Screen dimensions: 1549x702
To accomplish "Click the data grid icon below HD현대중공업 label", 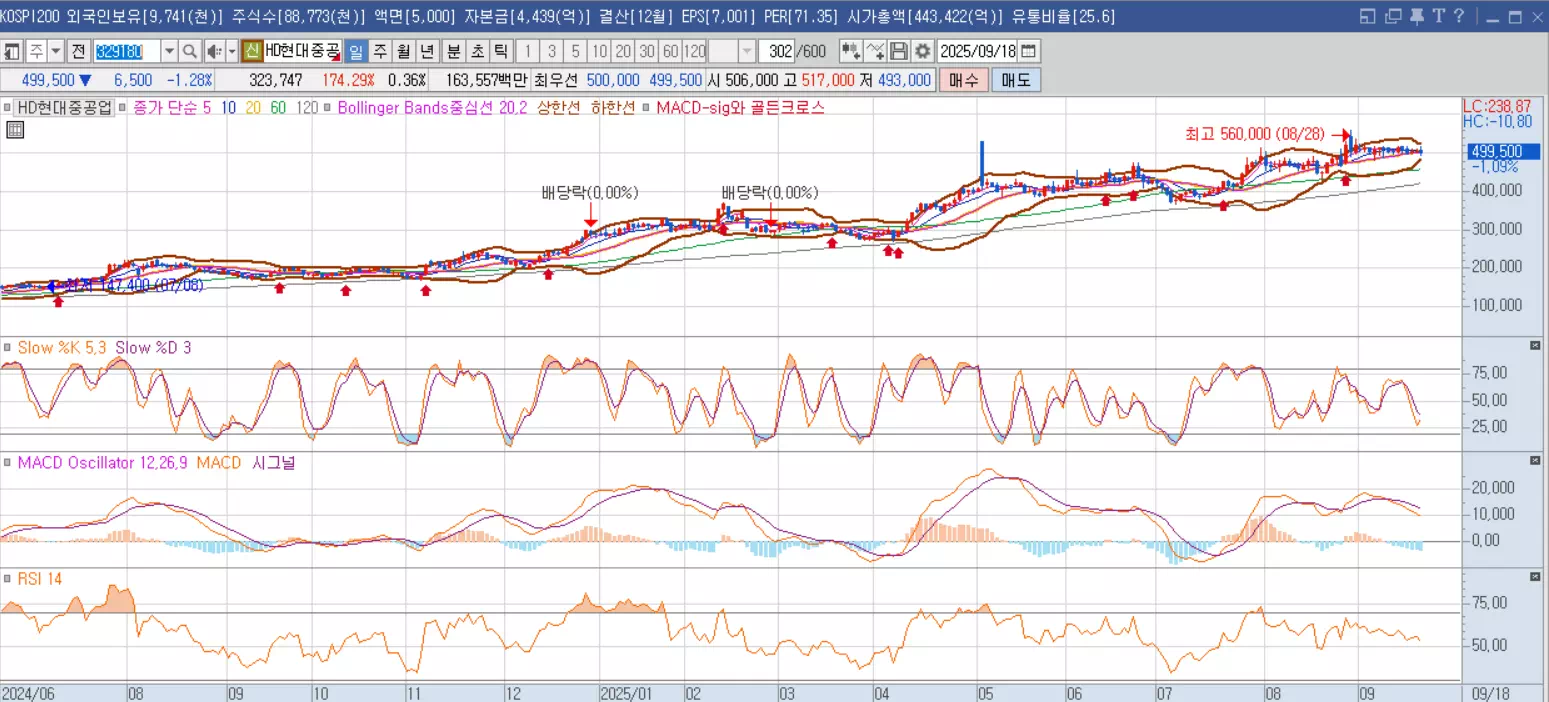I will [15, 128].
